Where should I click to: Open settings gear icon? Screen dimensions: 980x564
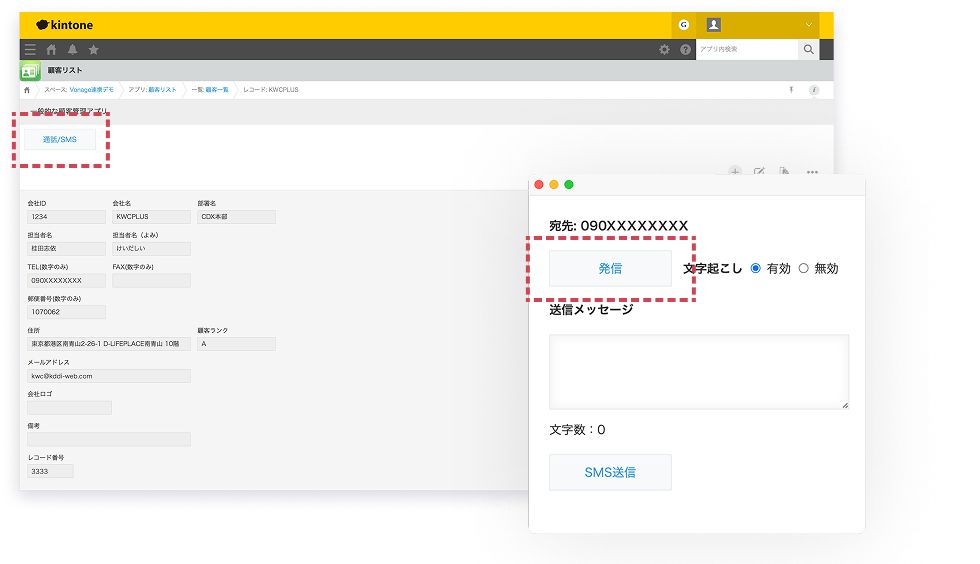click(x=664, y=49)
